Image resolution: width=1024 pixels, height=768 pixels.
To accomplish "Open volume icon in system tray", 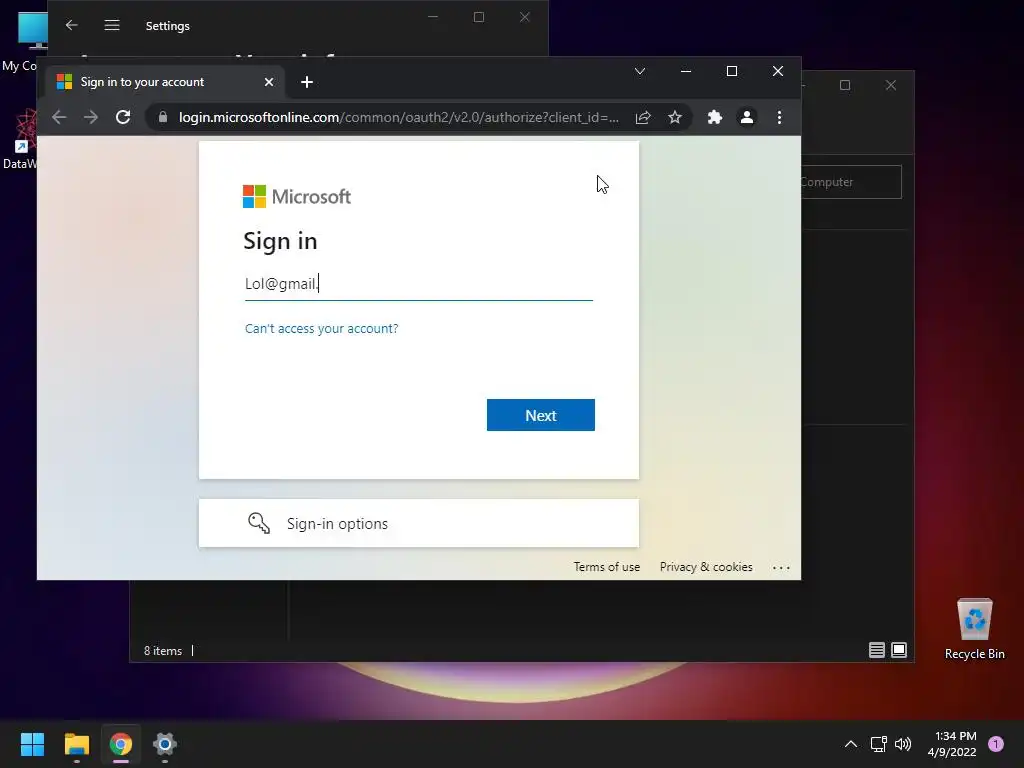I will 903,744.
